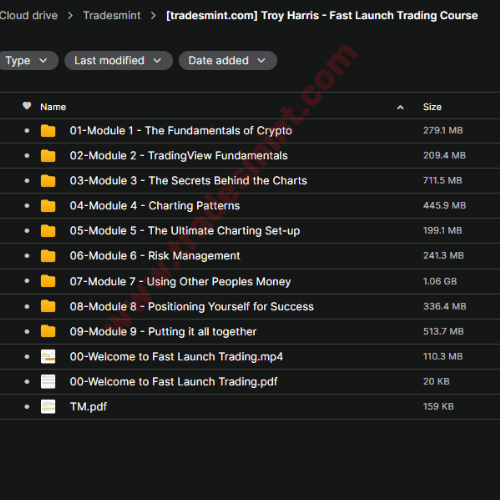Click favourite dot on Module 2 row
This screenshot has height=500, width=500.
(27, 156)
